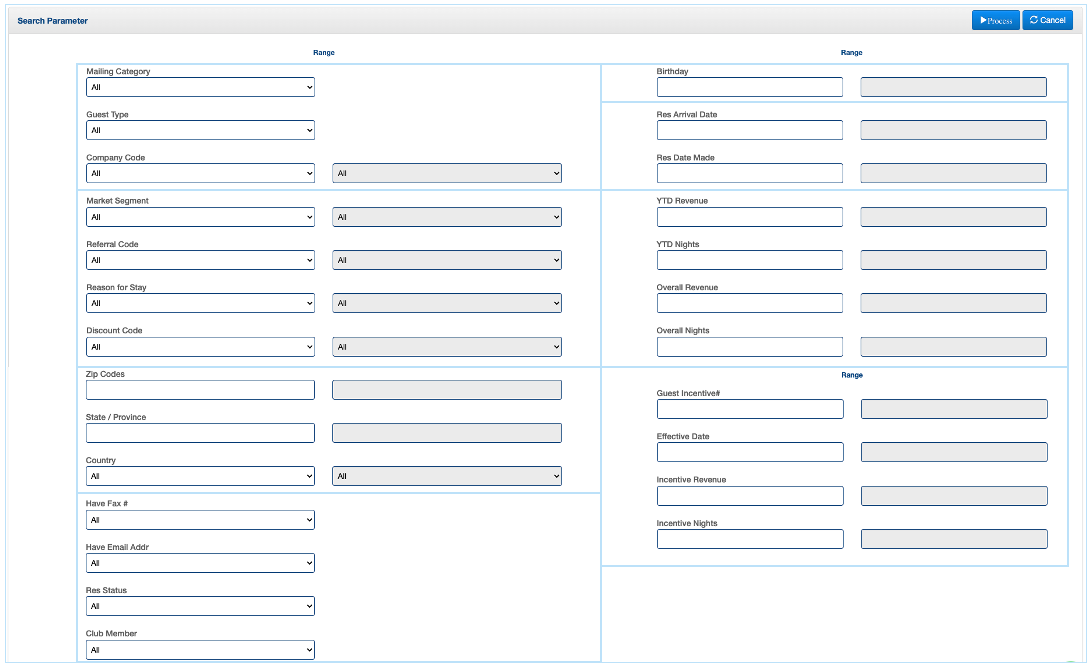Open the first Country dropdown

point(200,476)
